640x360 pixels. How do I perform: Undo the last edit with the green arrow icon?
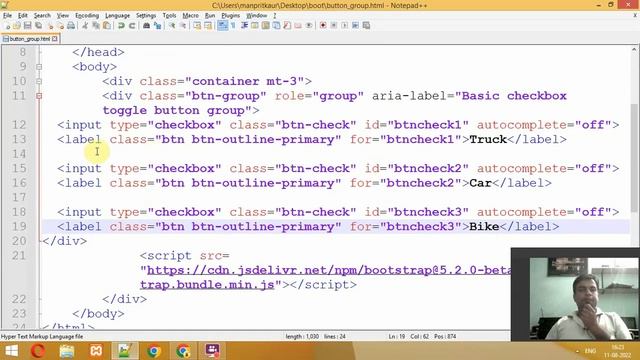point(121,25)
